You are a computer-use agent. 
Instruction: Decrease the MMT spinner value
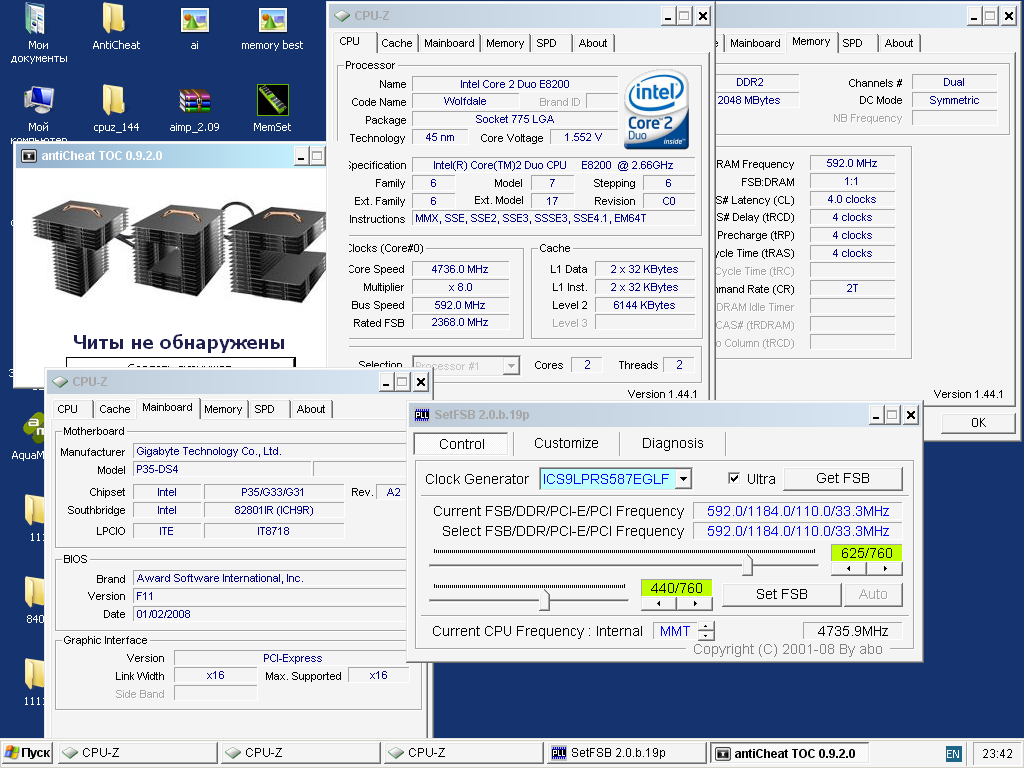coord(706,635)
